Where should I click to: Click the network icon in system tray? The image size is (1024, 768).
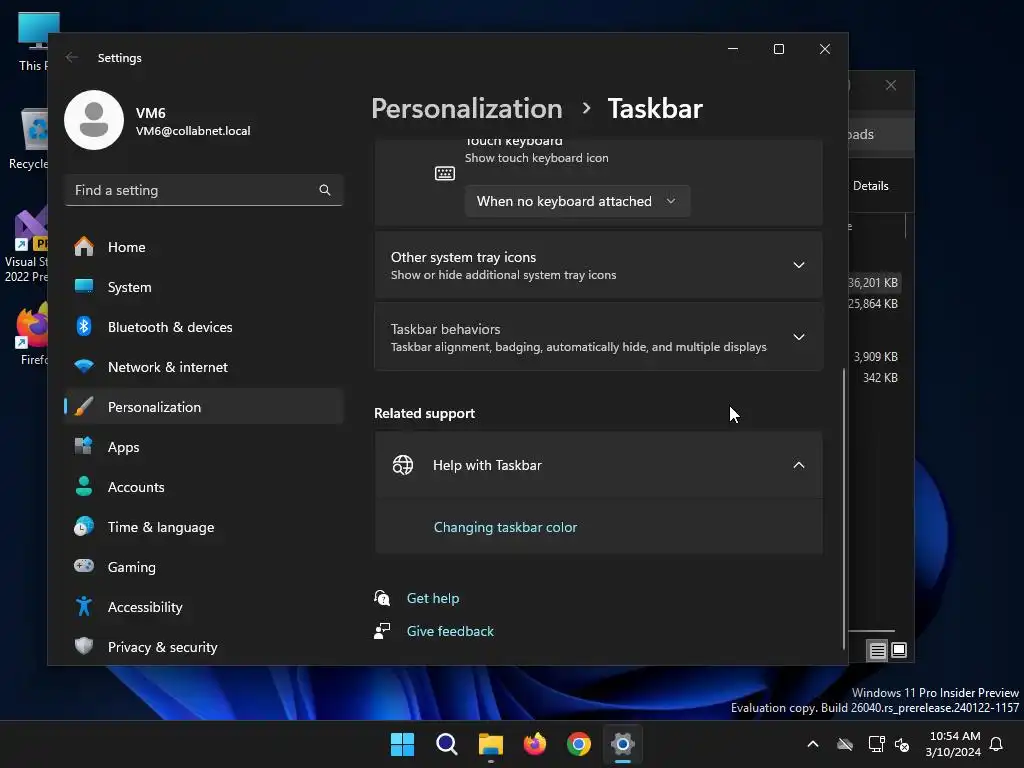point(876,744)
